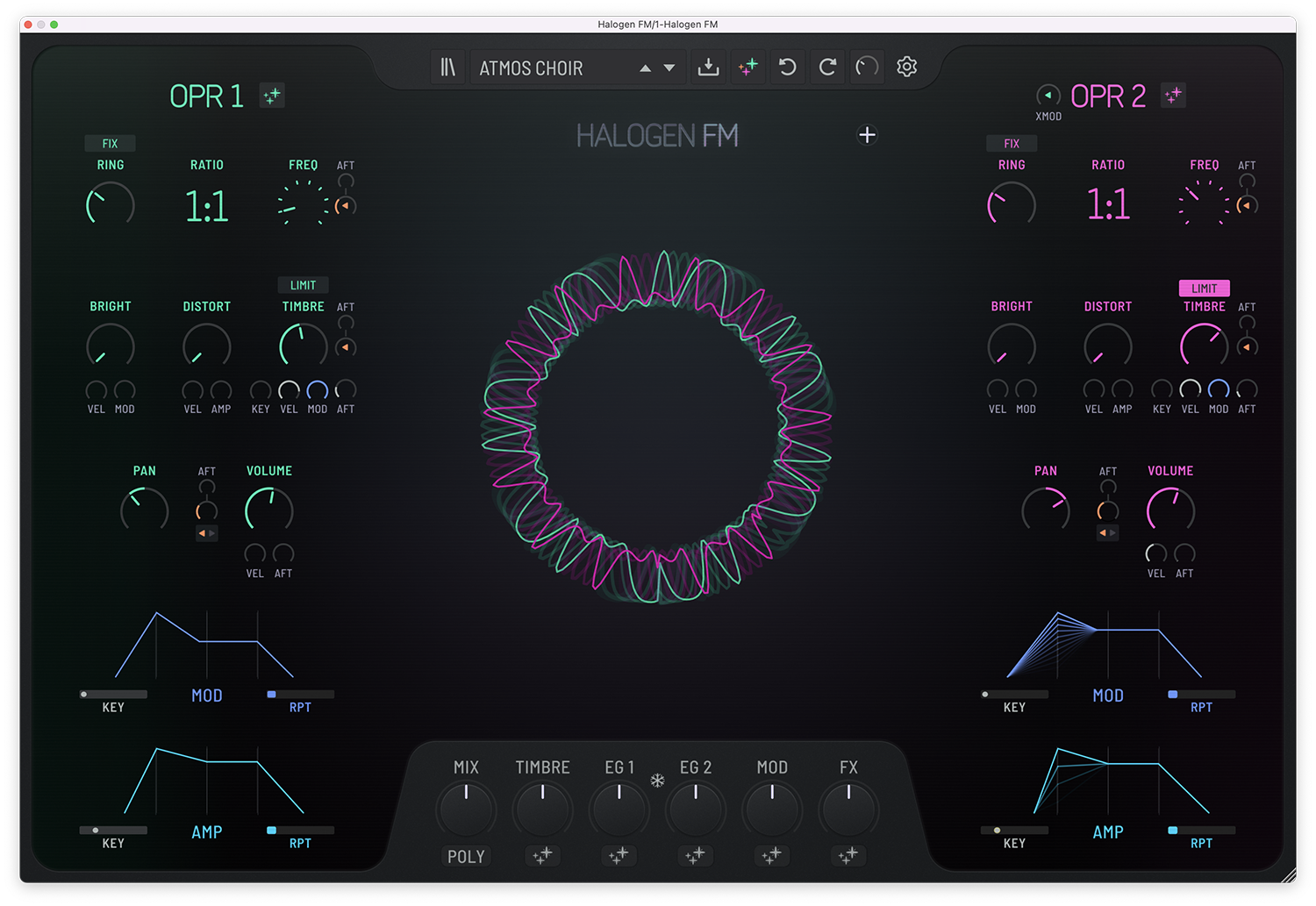Select the next preset with down arrow
The width and height of the screenshot is (1316, 906).
(x=669, y=68)
